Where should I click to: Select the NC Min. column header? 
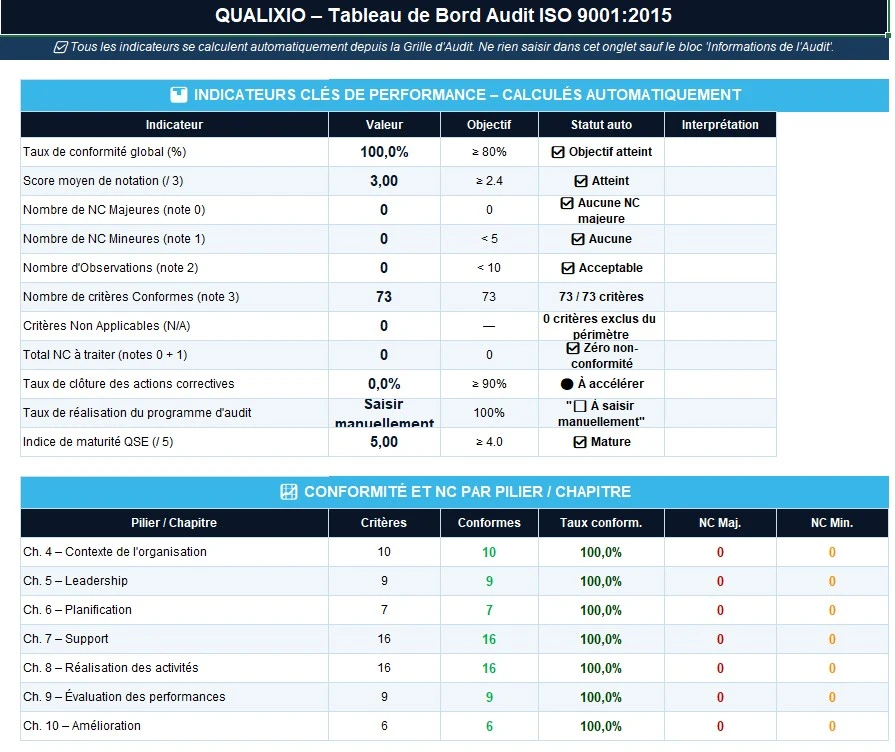pyautogui.click(x=832, y=522)
